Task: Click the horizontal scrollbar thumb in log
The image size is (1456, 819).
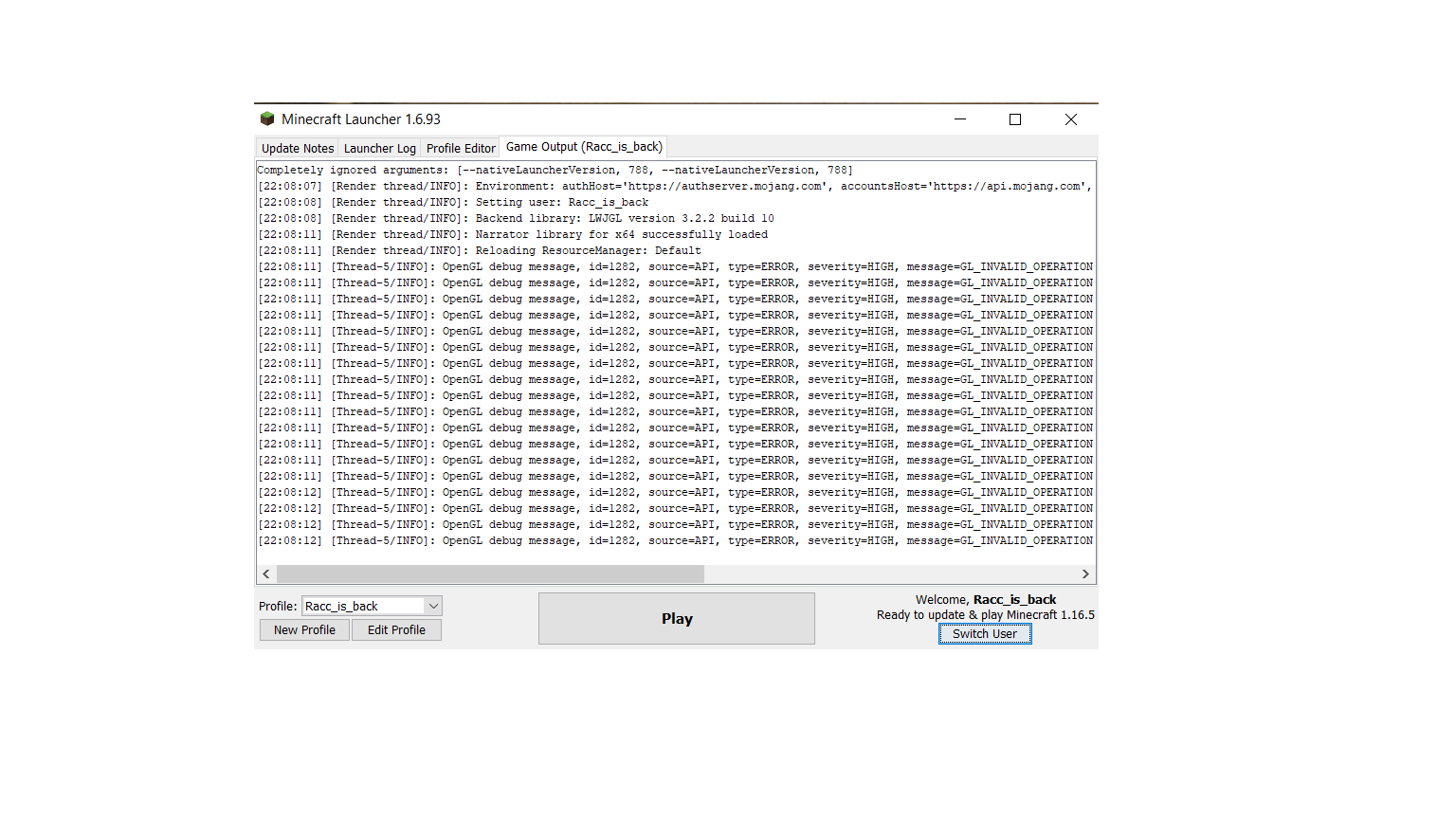Action: pos(490,573)
